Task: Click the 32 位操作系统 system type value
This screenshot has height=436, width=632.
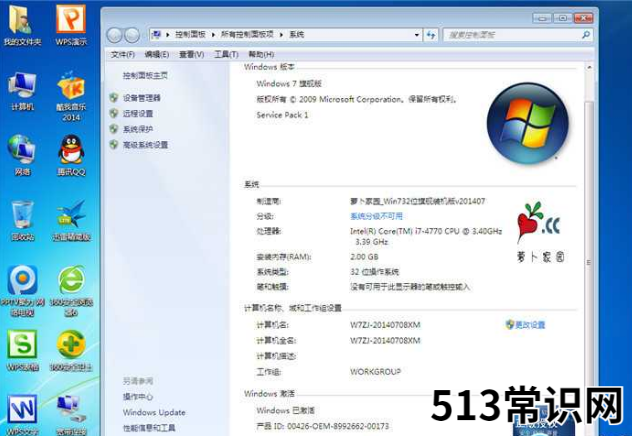Action: (x=374, y=272)
